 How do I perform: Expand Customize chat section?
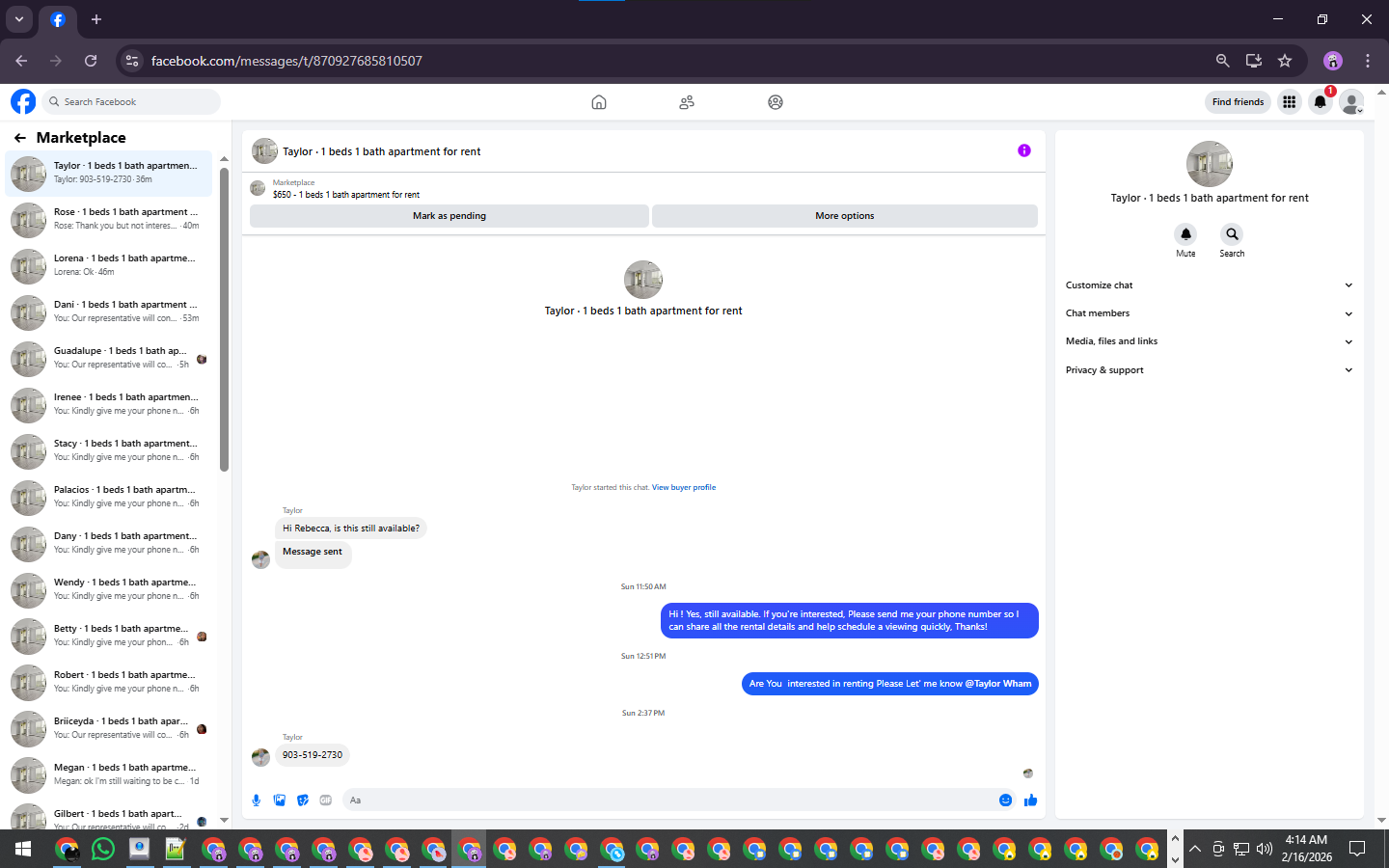tap(1210, 285)
